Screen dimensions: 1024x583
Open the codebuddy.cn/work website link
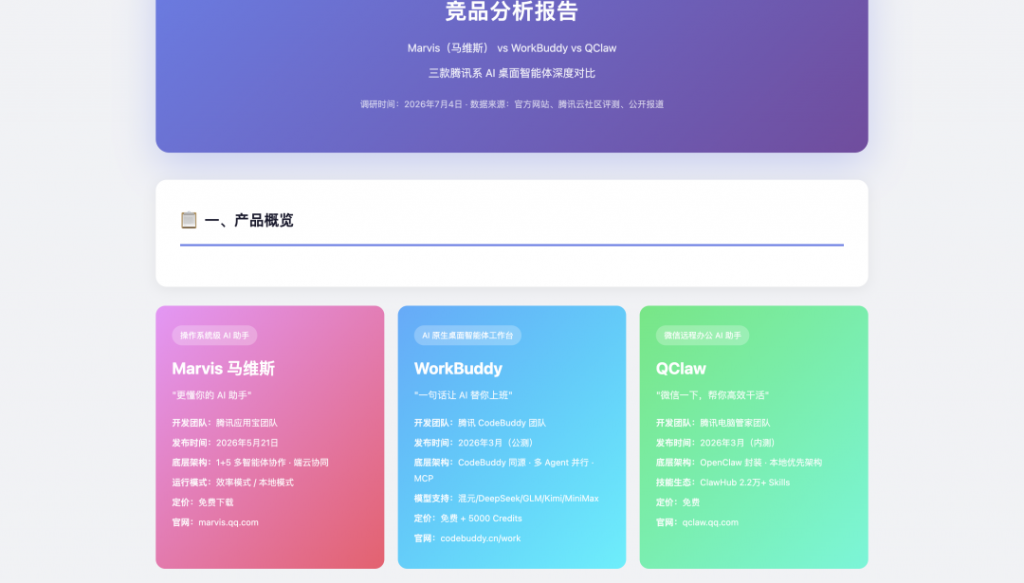pos(481,539)
